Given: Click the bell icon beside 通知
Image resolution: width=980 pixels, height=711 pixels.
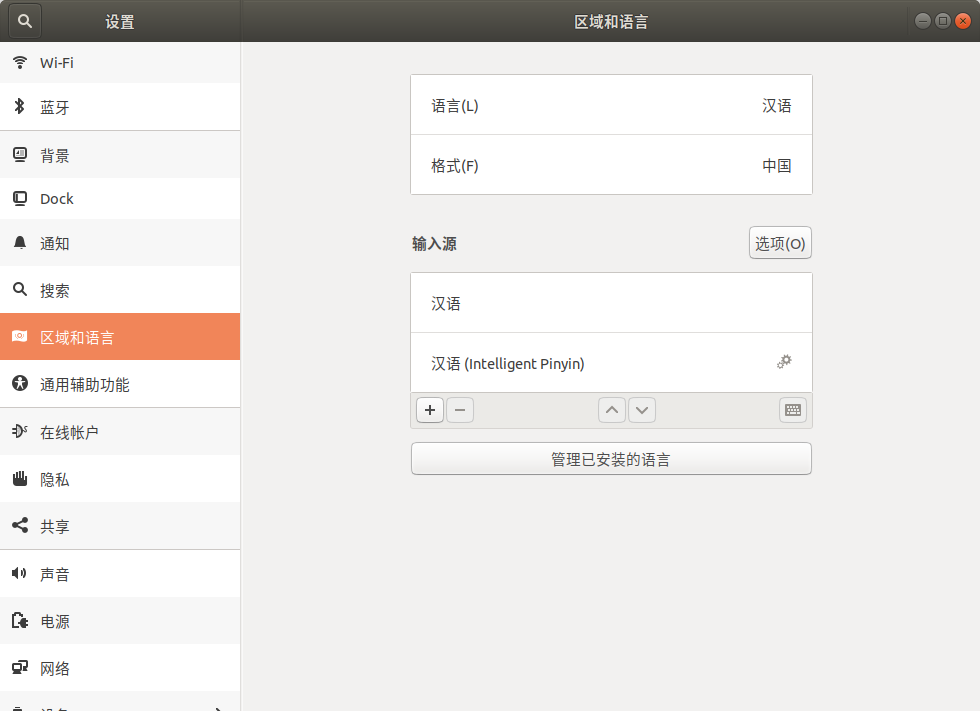Looking at the screenshot, I should tap(20, 242).
